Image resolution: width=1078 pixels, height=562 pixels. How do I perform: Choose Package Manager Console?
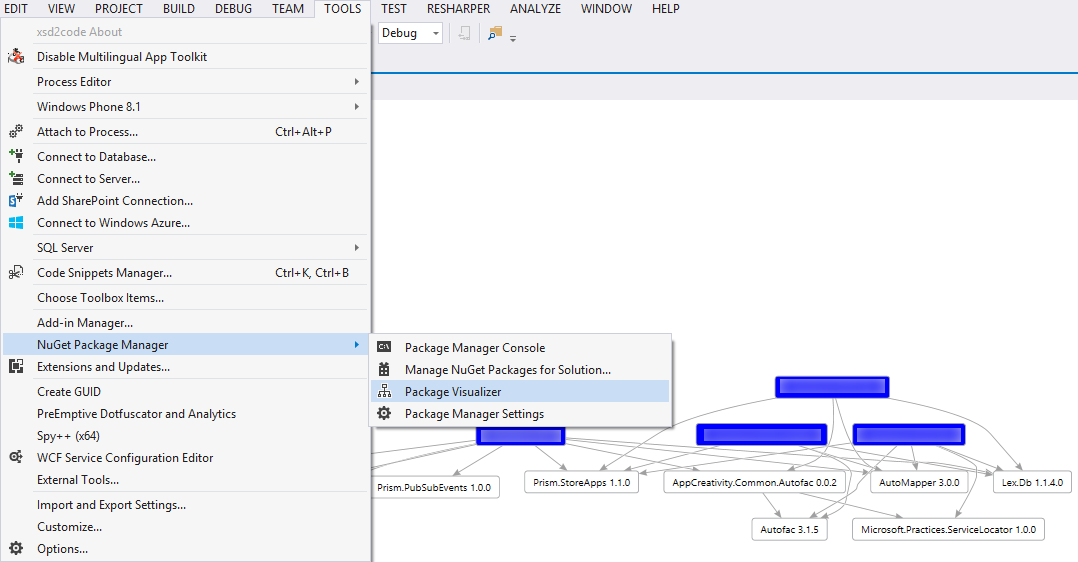coord(520,347)
